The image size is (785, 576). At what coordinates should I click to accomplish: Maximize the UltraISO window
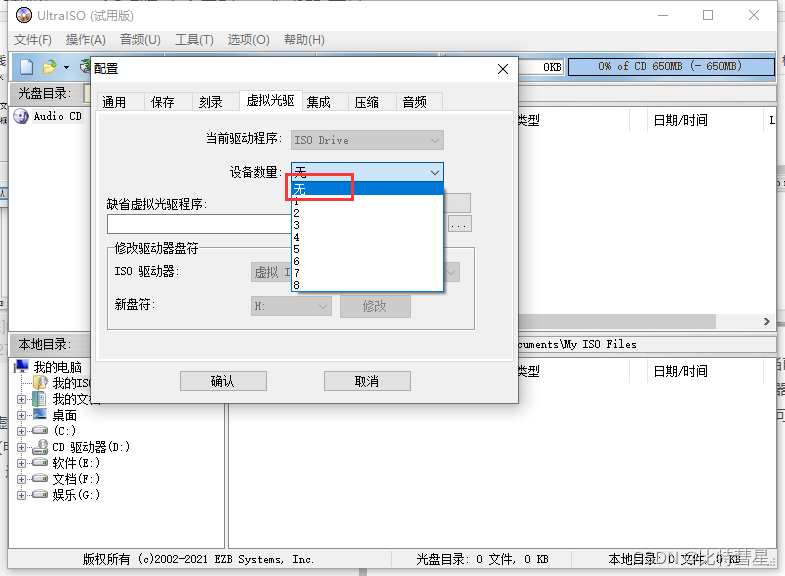point(708,16)
